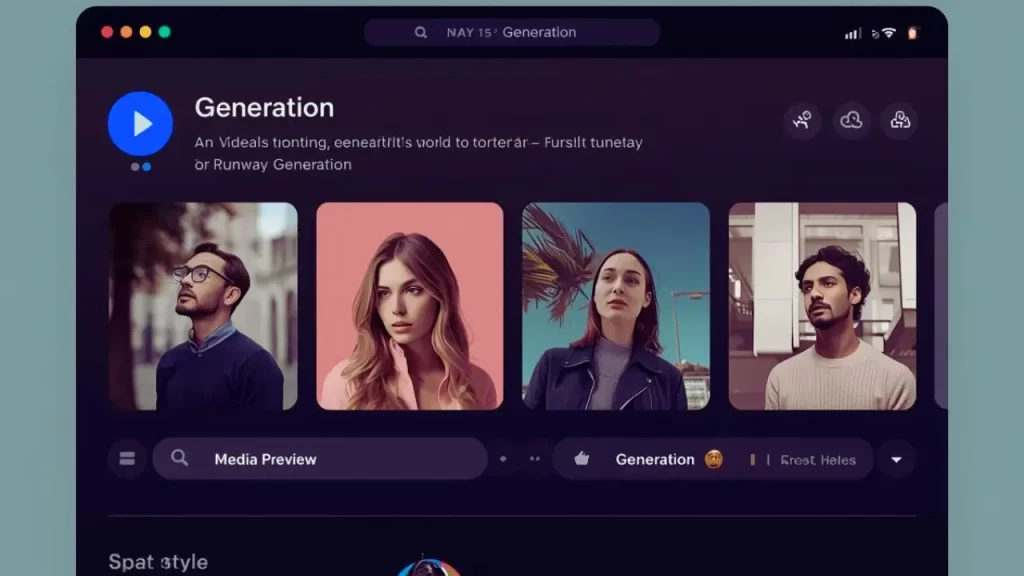Click the rightmost round header icon
Image resolution: width=1024 pixels, height=576 pixels.
[x=900, y=120]
